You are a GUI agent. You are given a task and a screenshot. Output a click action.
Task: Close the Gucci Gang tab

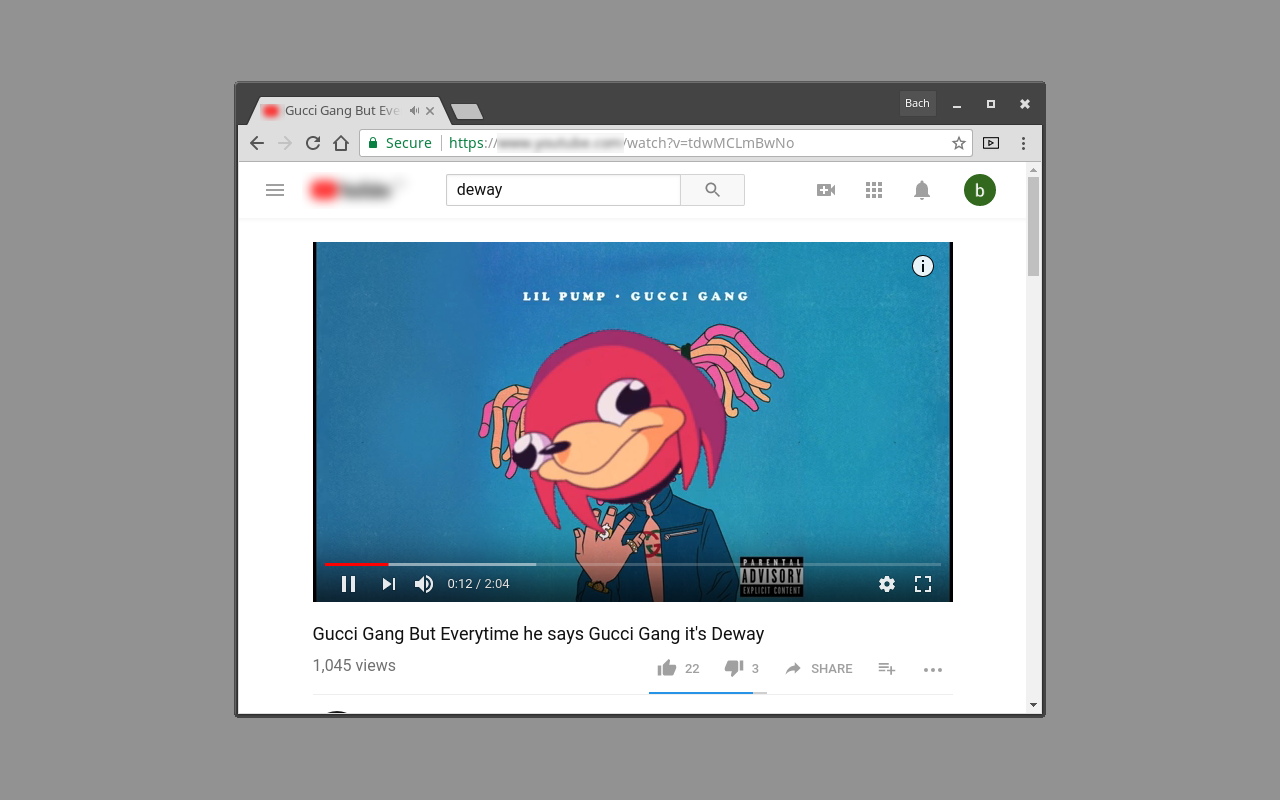430,111
